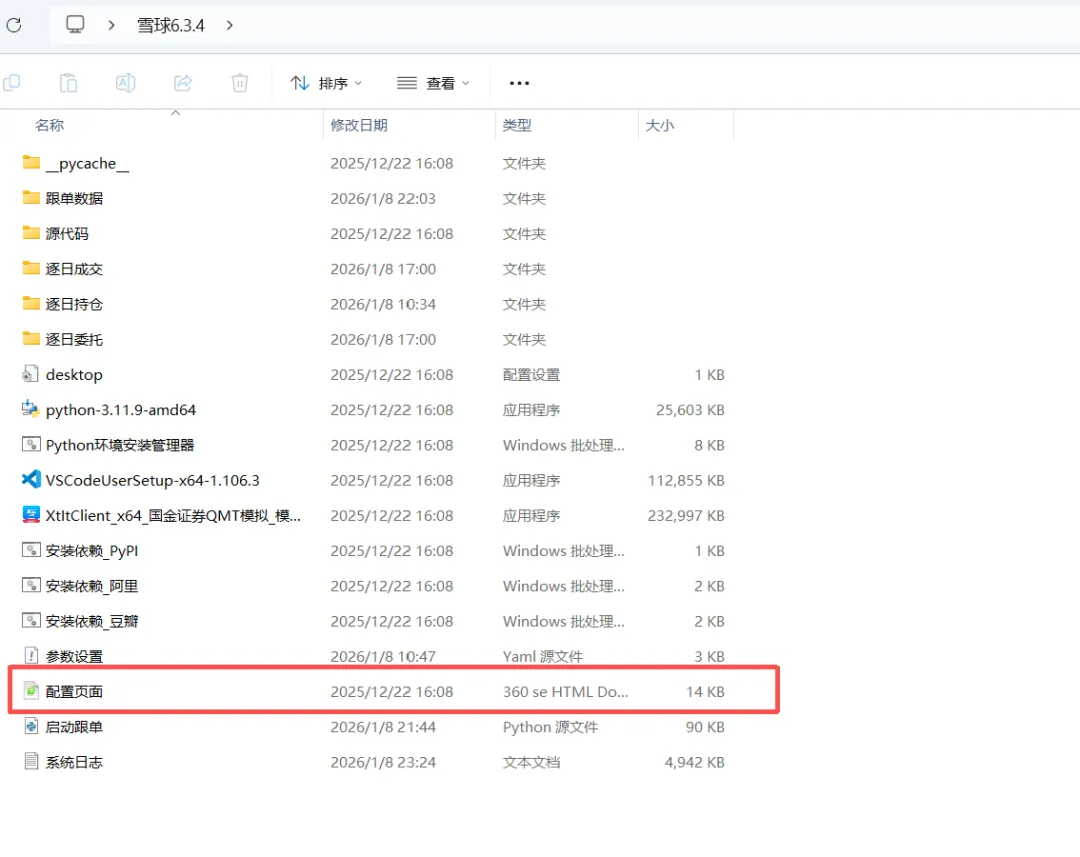This screenshot has height=857, width=1080.
Task: Select python-3.11.9-amd64 installer icon
Action: [30, 409]
